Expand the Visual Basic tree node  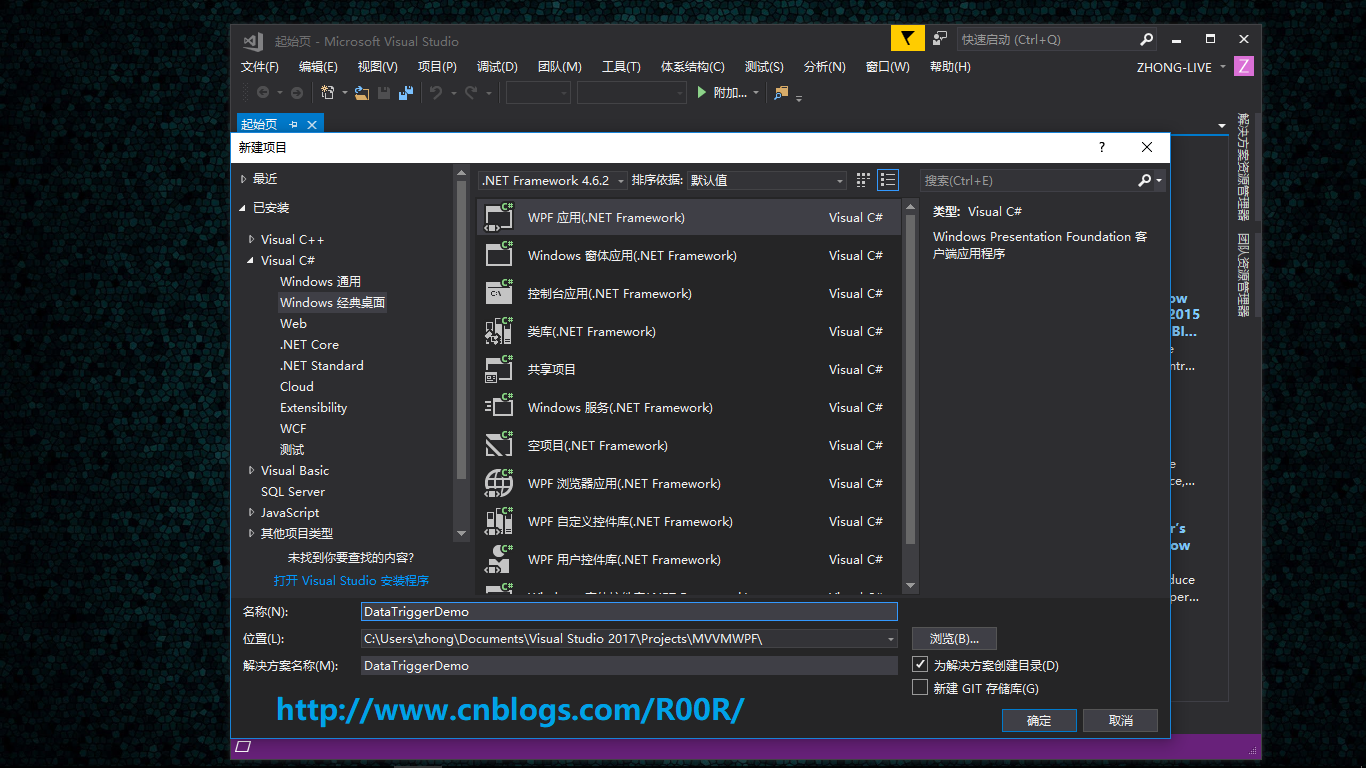coord(252,470)
